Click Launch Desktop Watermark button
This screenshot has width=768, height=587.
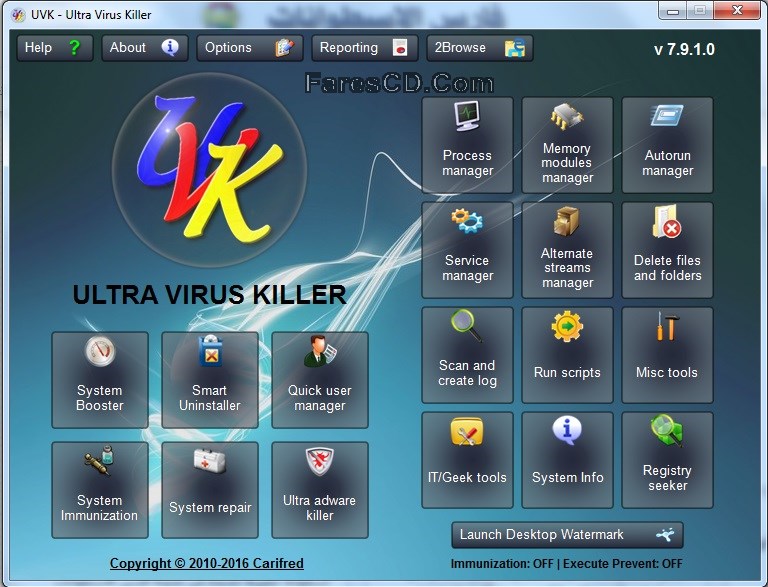[x=567, y=535]
